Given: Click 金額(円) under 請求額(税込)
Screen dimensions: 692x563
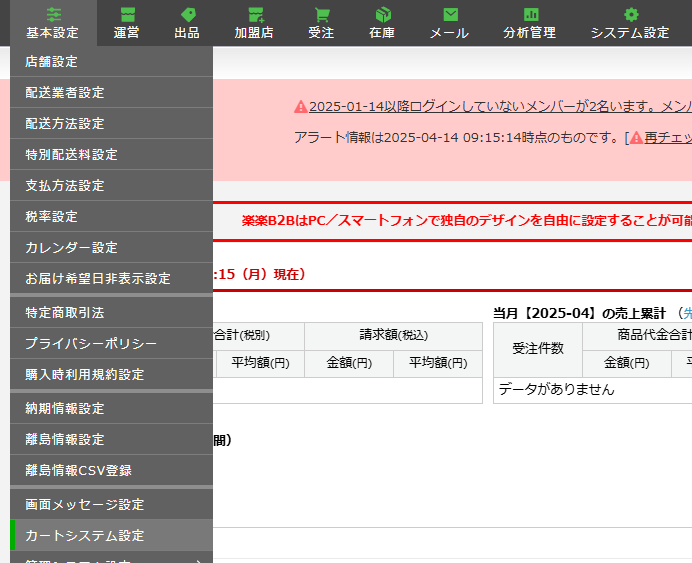Looking at the screenshot, I should [x=349, y=363].
